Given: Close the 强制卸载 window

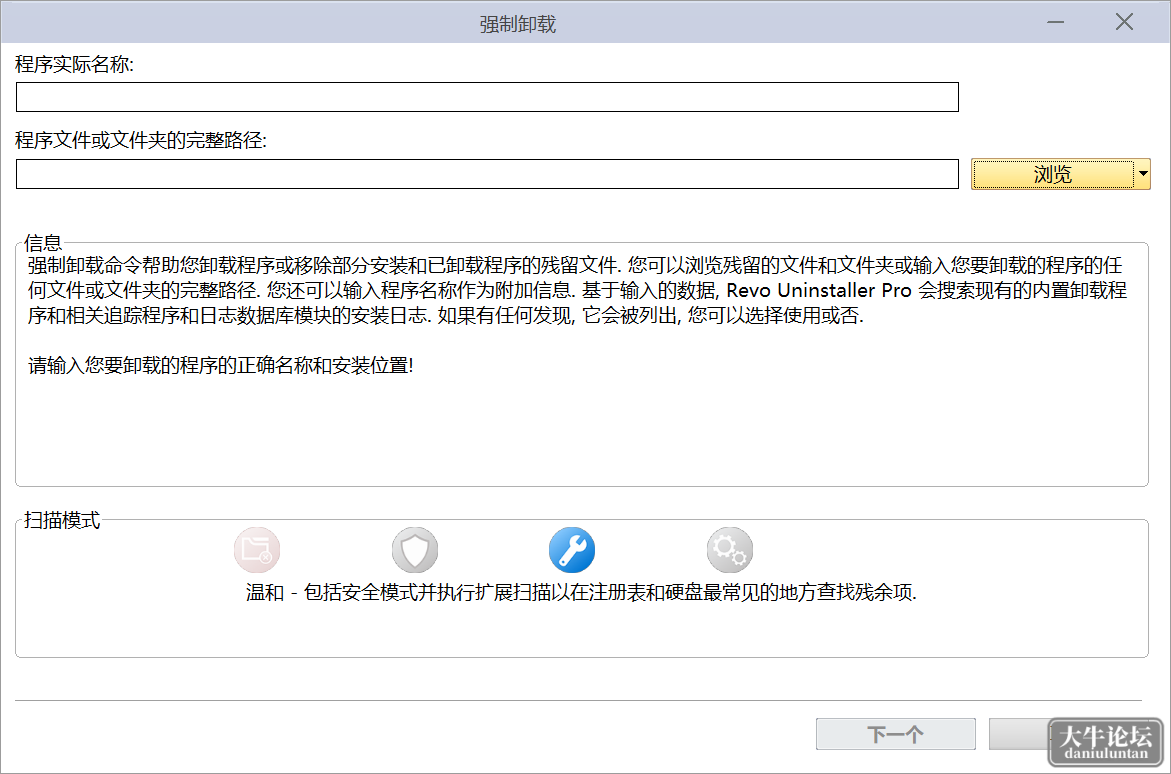Looking at the screenshot, I should (x=1124, y=22).
